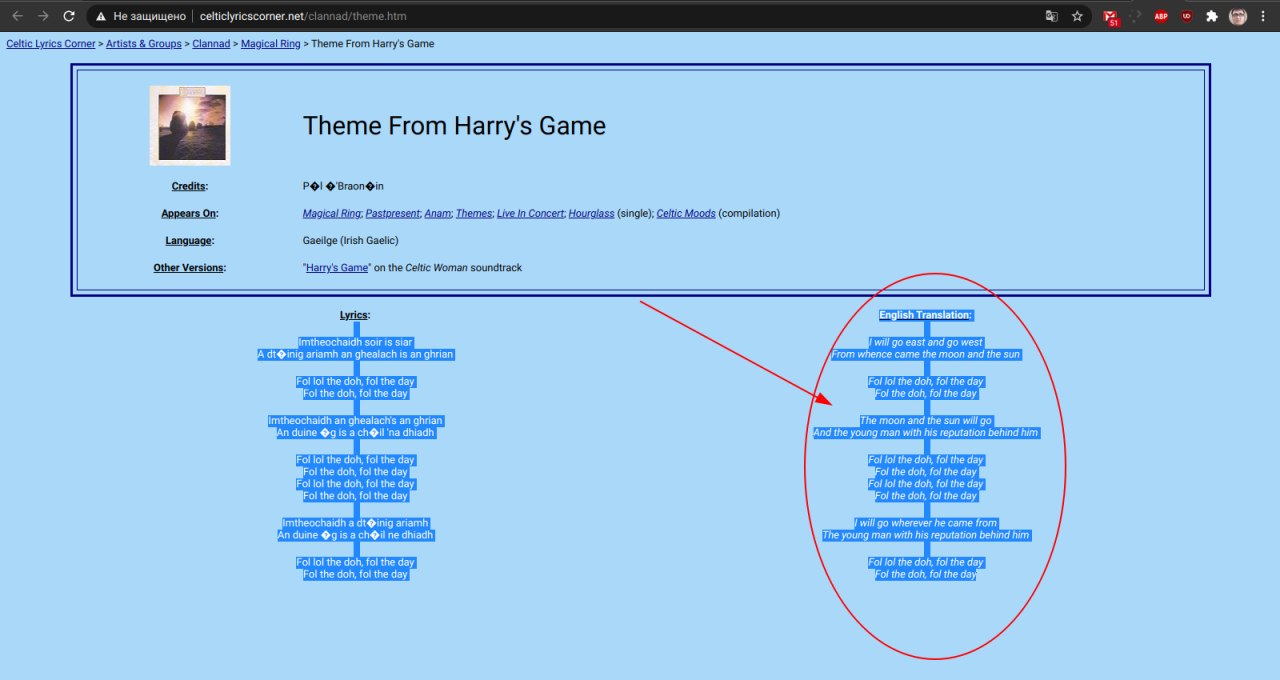Click the greyed-out arrows extension icon
Screen dimensions: 1280x680
click(x=1136, y=16)
